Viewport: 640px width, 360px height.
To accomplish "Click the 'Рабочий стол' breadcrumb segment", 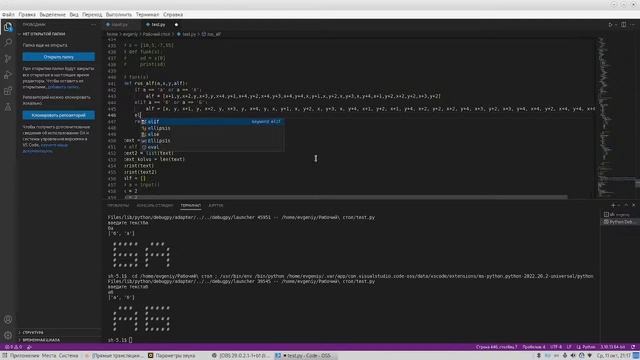I will click(x=156, y=34).
